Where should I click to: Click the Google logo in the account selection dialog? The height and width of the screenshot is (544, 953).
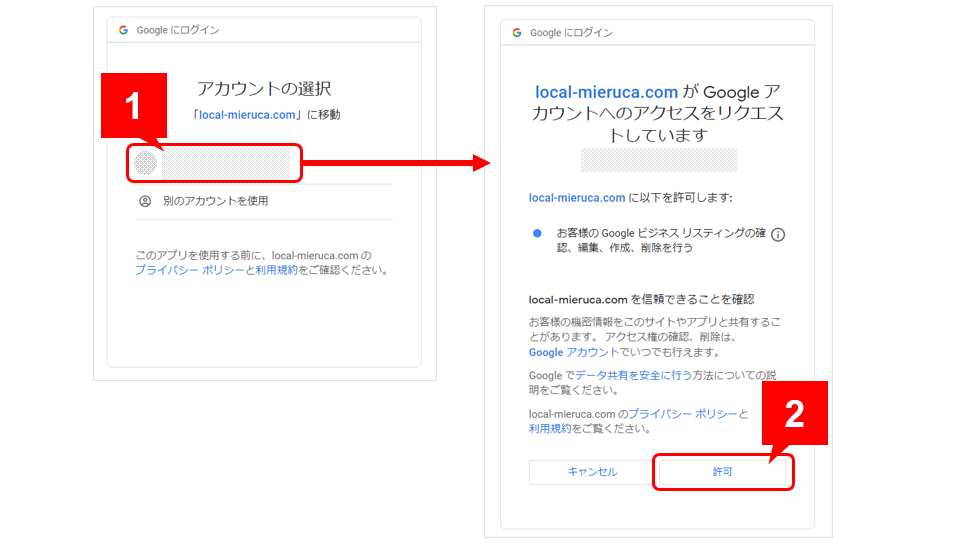point(123,30)
